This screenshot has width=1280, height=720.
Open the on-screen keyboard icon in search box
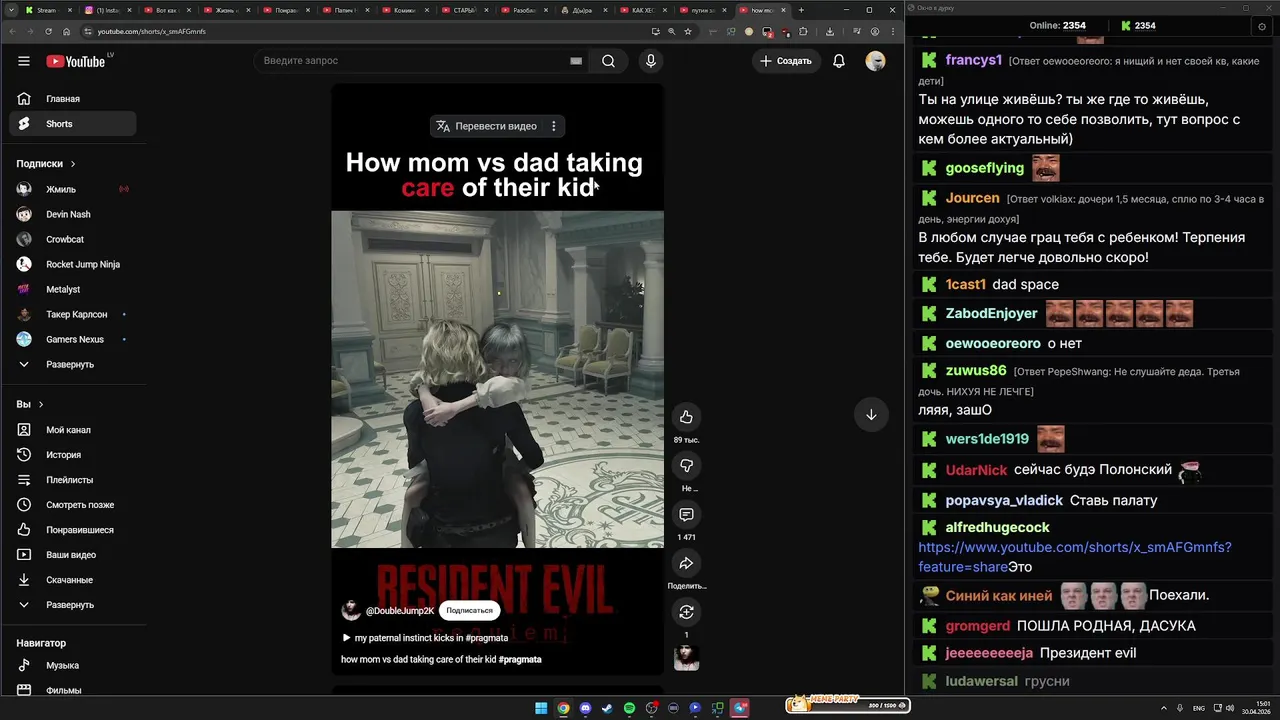pos(576,61)
